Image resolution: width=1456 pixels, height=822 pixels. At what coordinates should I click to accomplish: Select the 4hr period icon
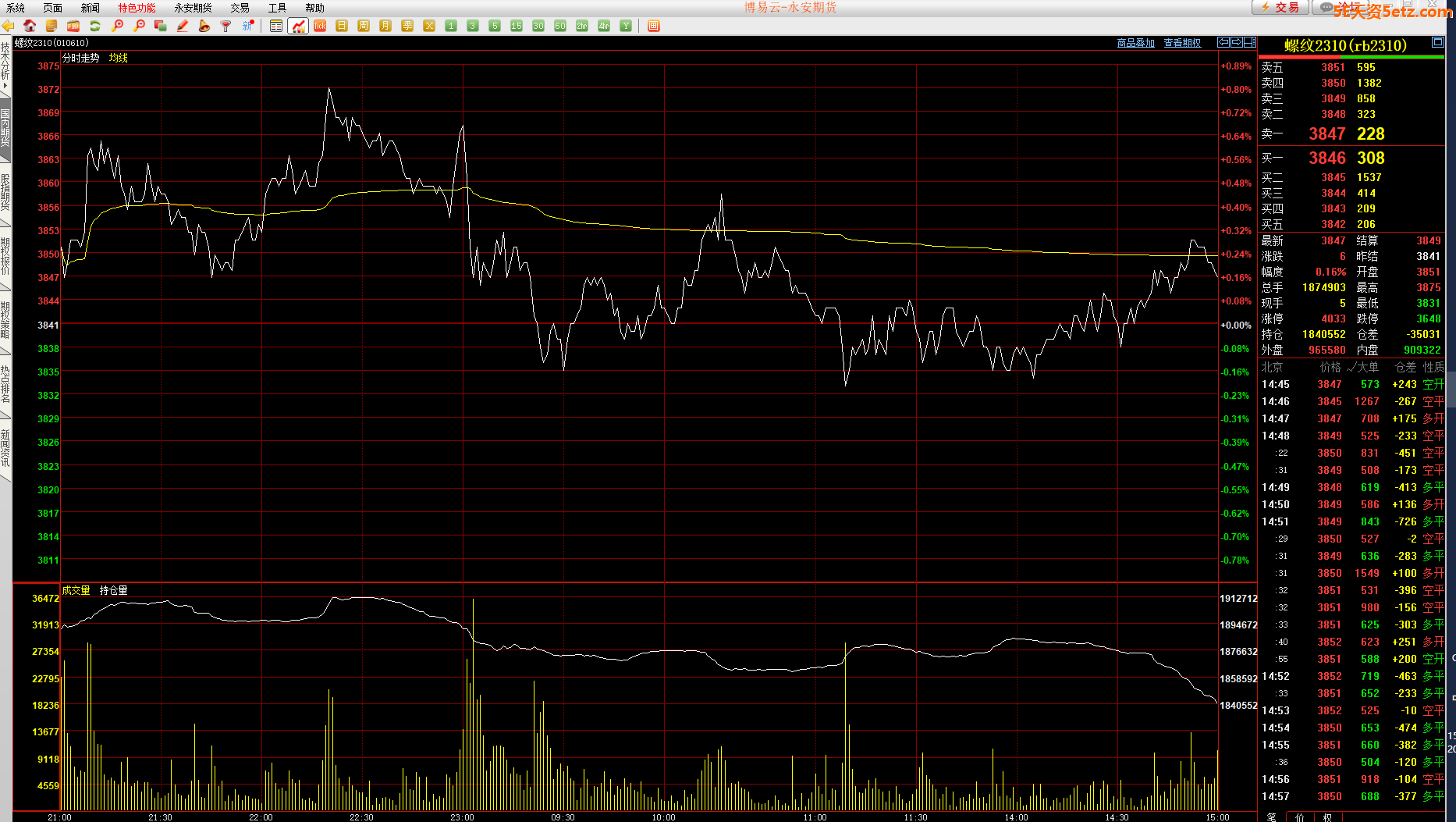point(604,26)
